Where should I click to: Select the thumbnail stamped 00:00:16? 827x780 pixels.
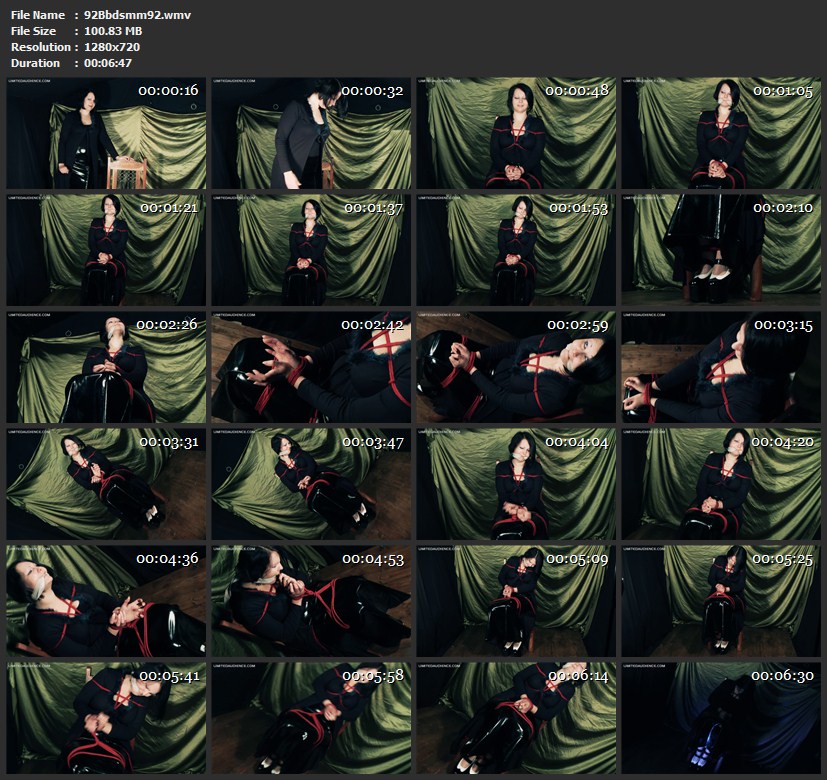click(106, 133)
